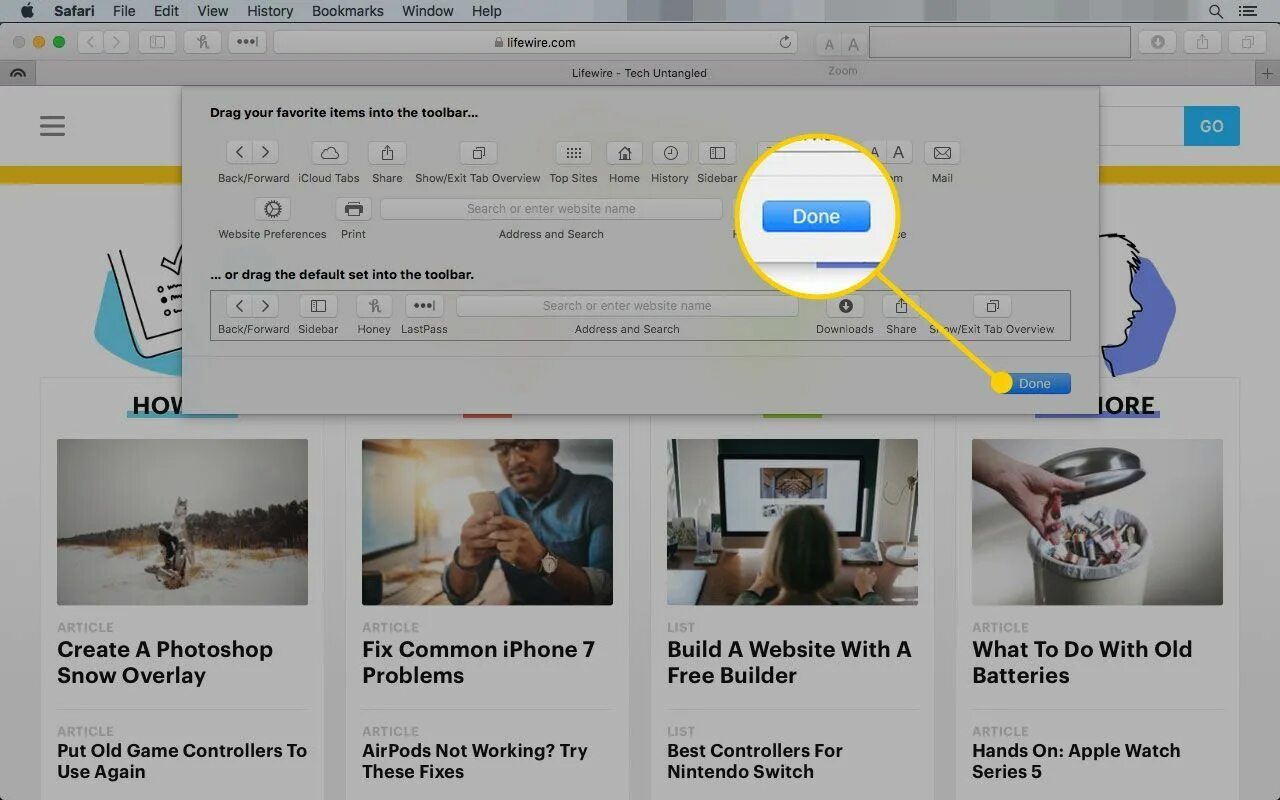Screen dimensions: 1280x800
Task: Click the Show/Exit Tab Overview icon in the default set
Action: pyautogui.click(x=992, y=306)
